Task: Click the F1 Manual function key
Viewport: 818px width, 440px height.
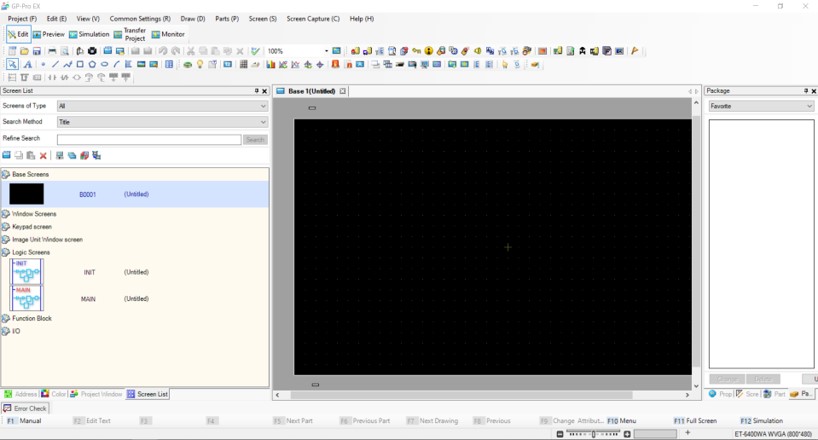Action: click(x=24, y=421)
